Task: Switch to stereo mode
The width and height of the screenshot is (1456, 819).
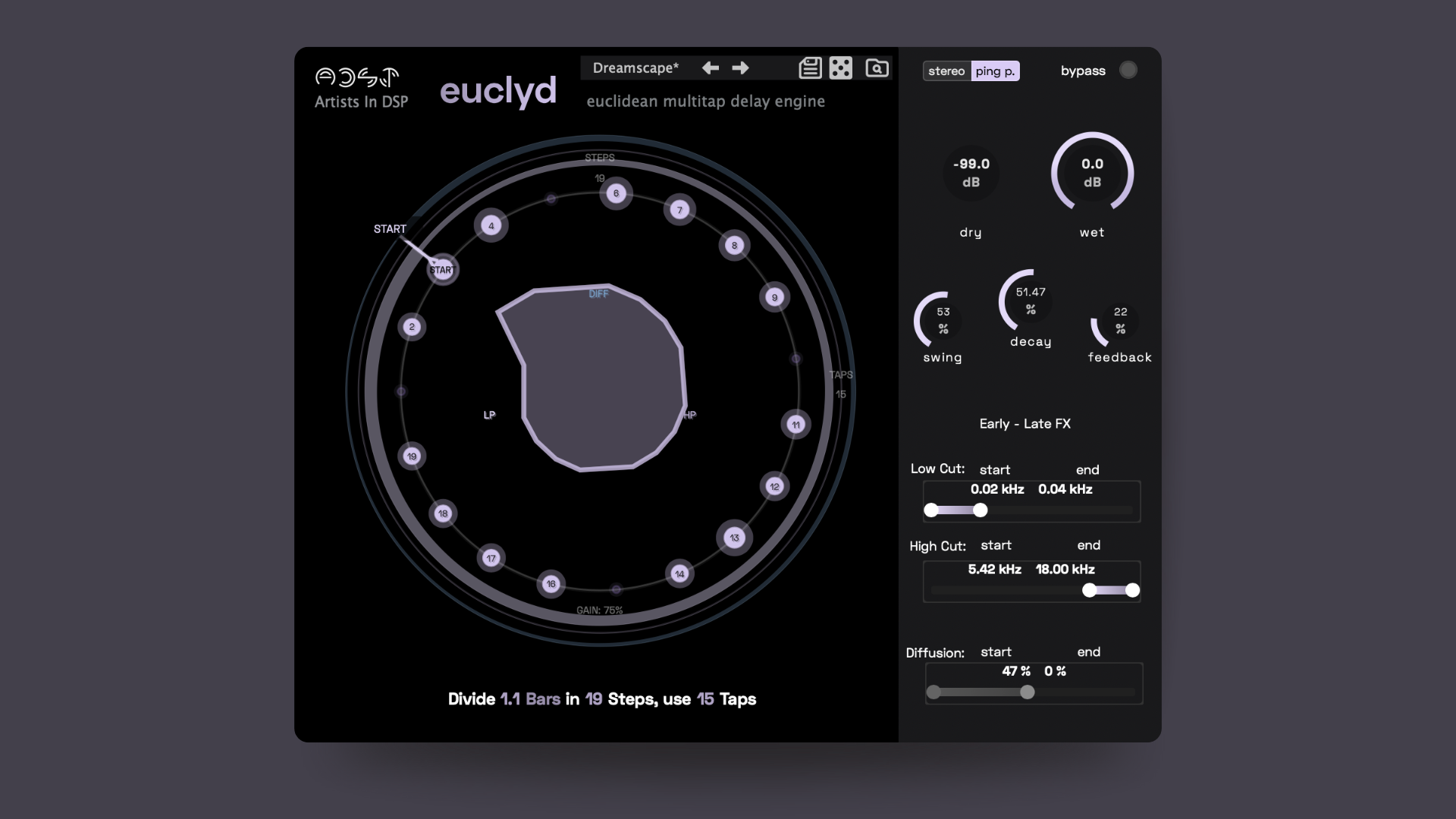Action: (x=946, y=71)
